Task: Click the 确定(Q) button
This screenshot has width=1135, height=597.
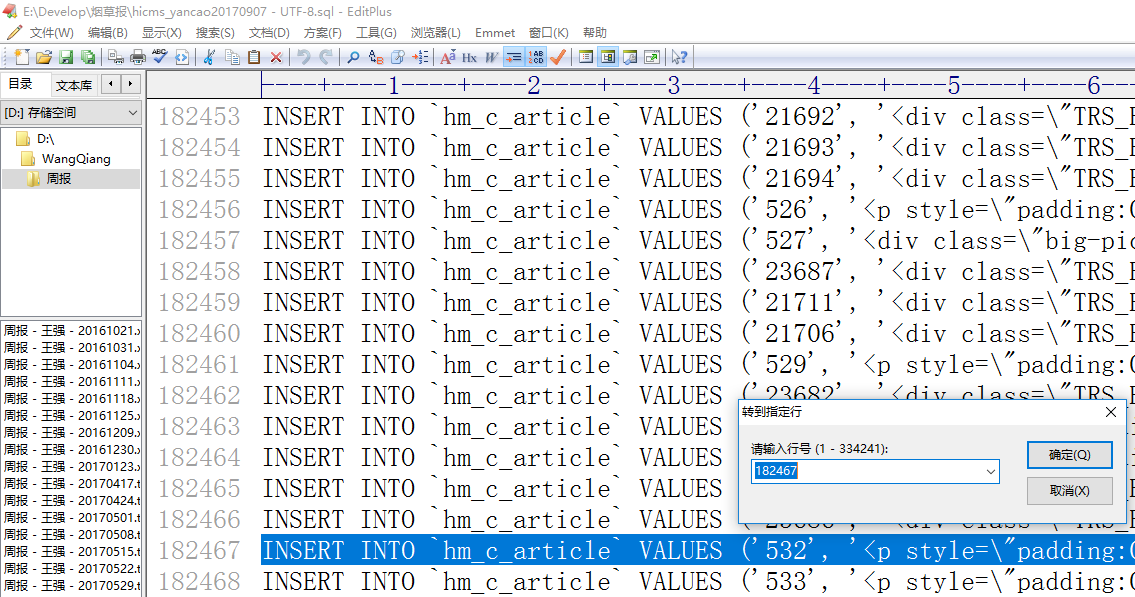Action: 1069,455
